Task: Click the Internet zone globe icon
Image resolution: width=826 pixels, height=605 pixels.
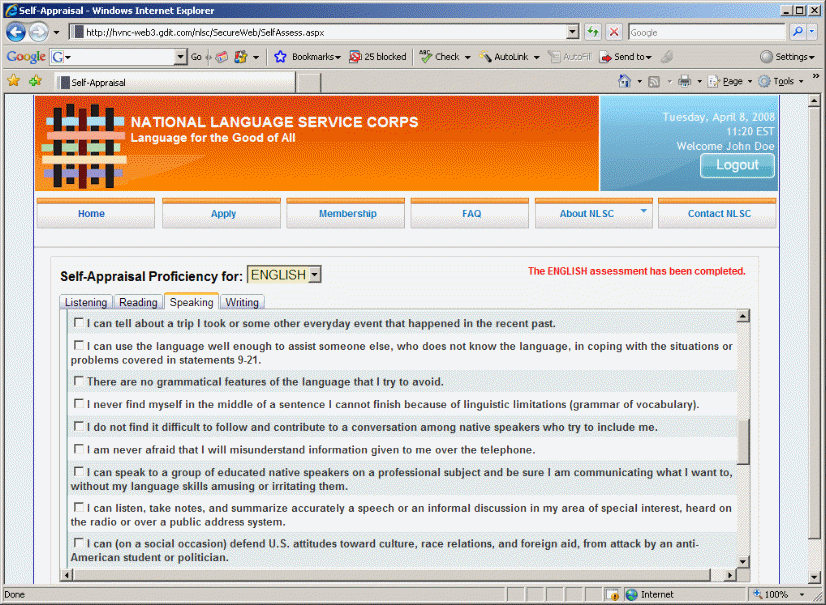Action: coord(631,594)
